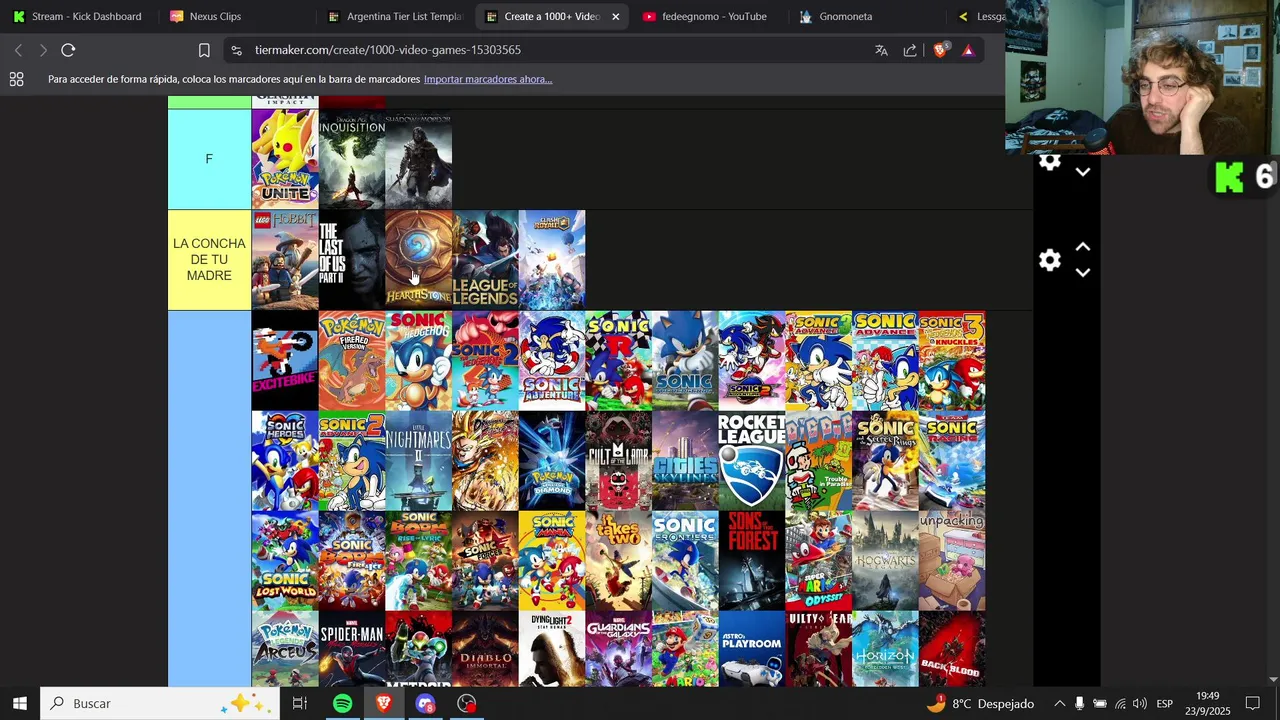Open Brave browser taskbar icon
Viewport: 1280px width, 720px height.
tap(384, 704)
